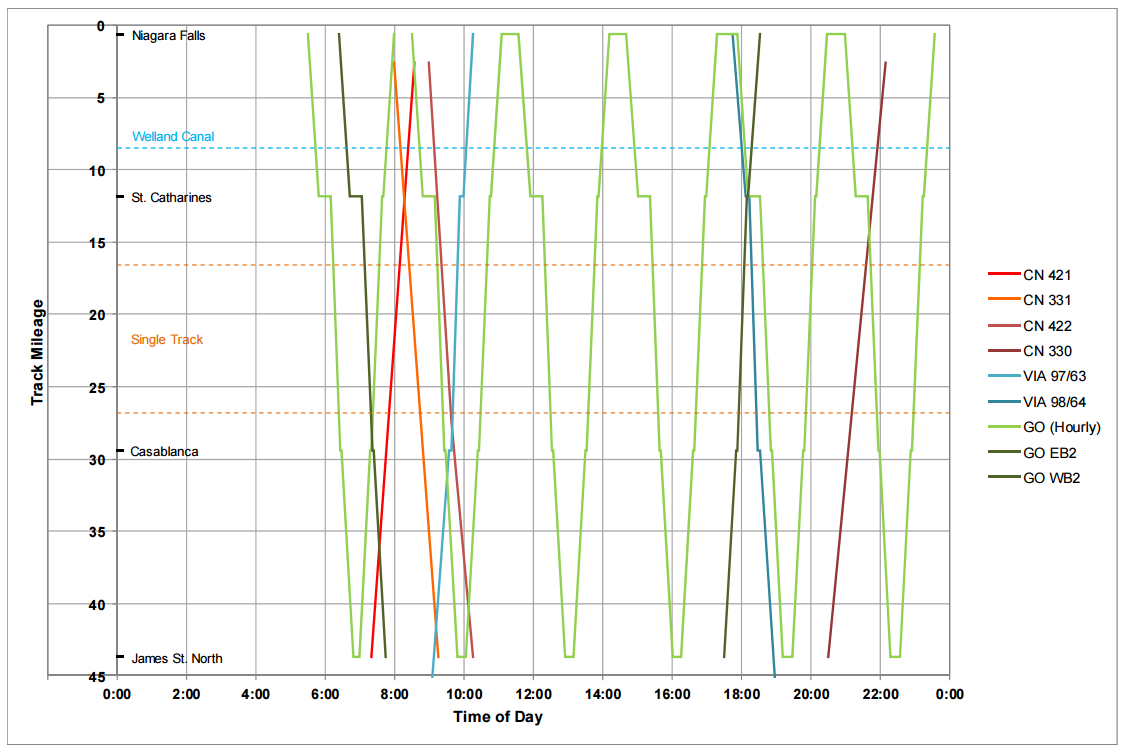Click the Welland Canal annotation text

[x=173, y=137]
